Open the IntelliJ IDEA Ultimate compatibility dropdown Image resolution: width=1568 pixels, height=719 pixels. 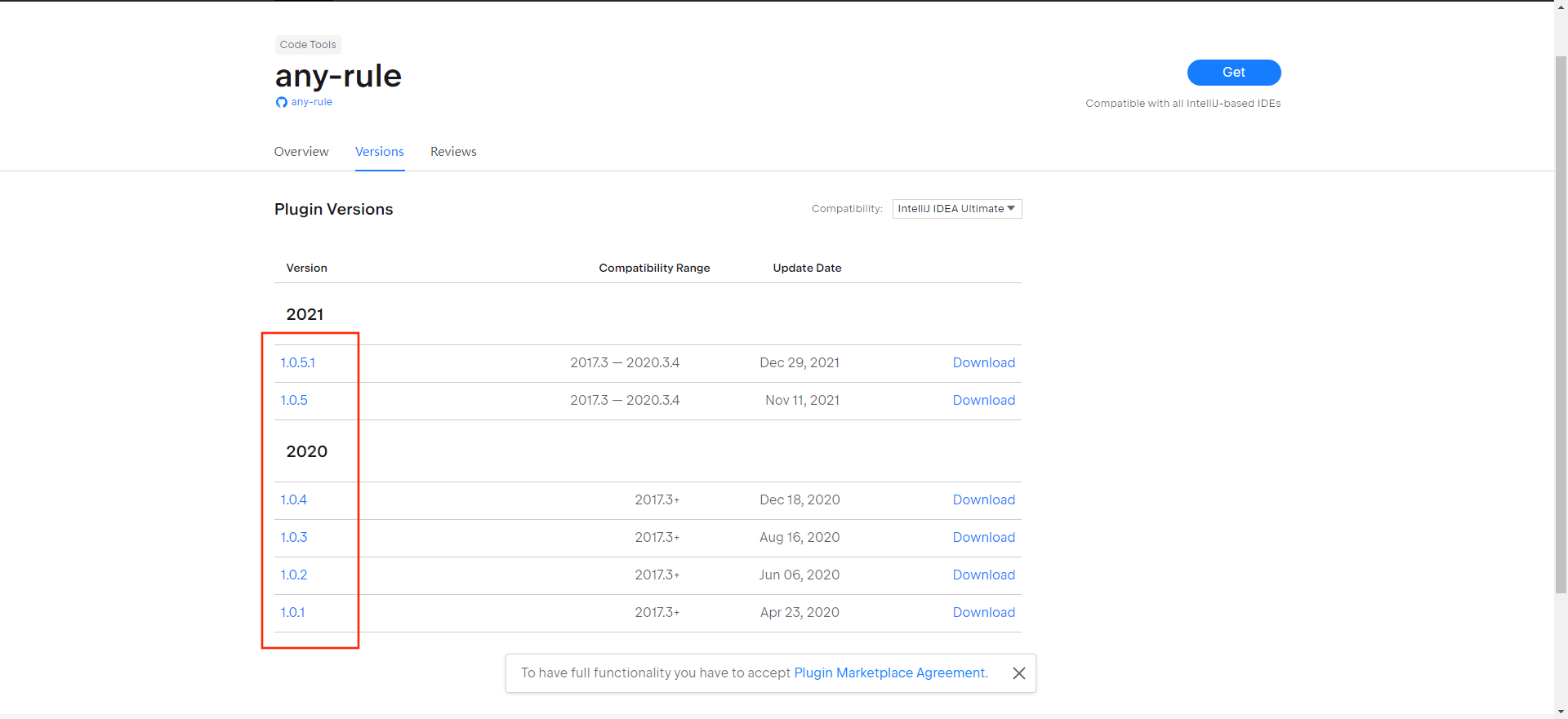[956, 209]
